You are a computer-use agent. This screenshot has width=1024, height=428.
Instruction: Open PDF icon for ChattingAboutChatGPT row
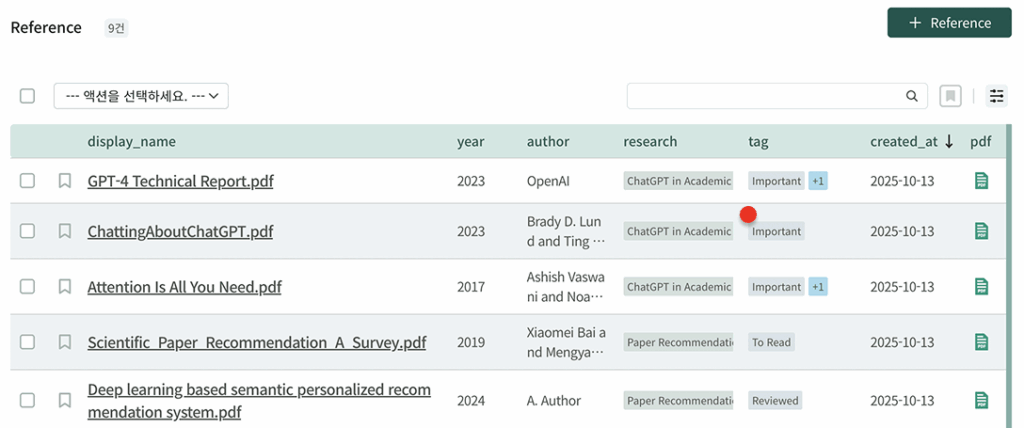[x=981, y=231]
